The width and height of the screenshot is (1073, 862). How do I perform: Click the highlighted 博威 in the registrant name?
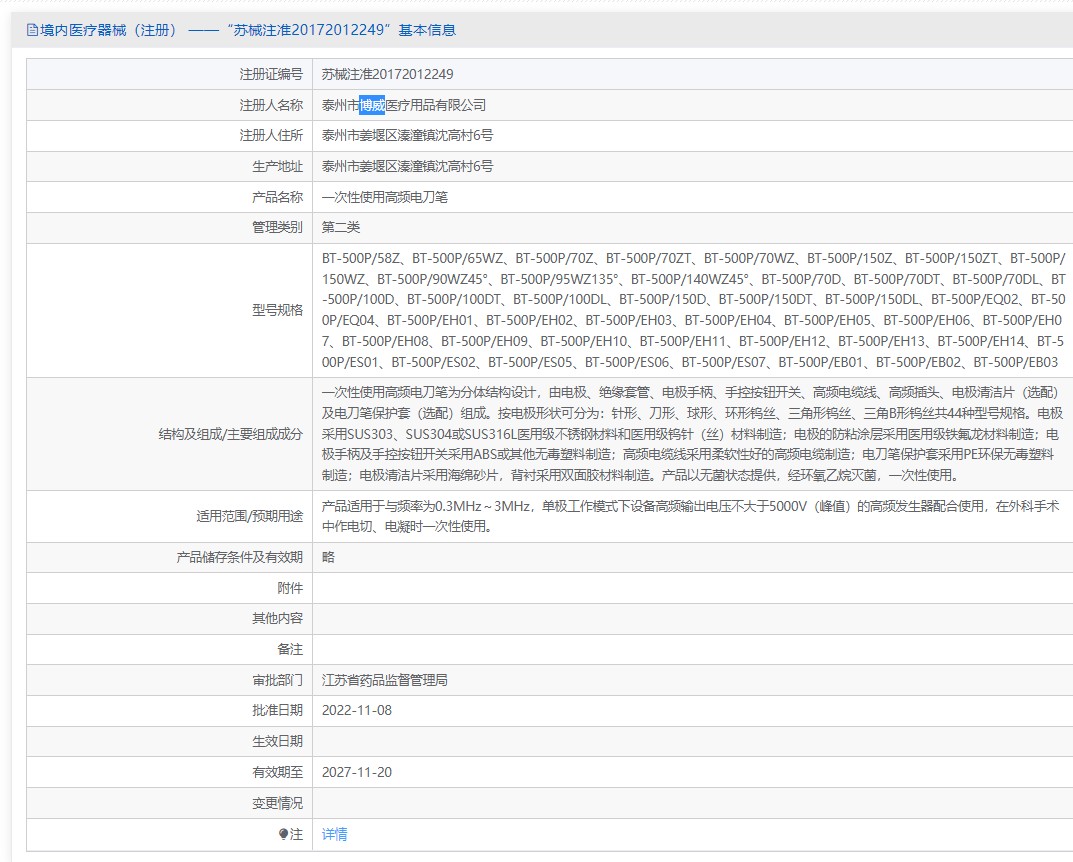pyautogui.click(x=372, y=105)
